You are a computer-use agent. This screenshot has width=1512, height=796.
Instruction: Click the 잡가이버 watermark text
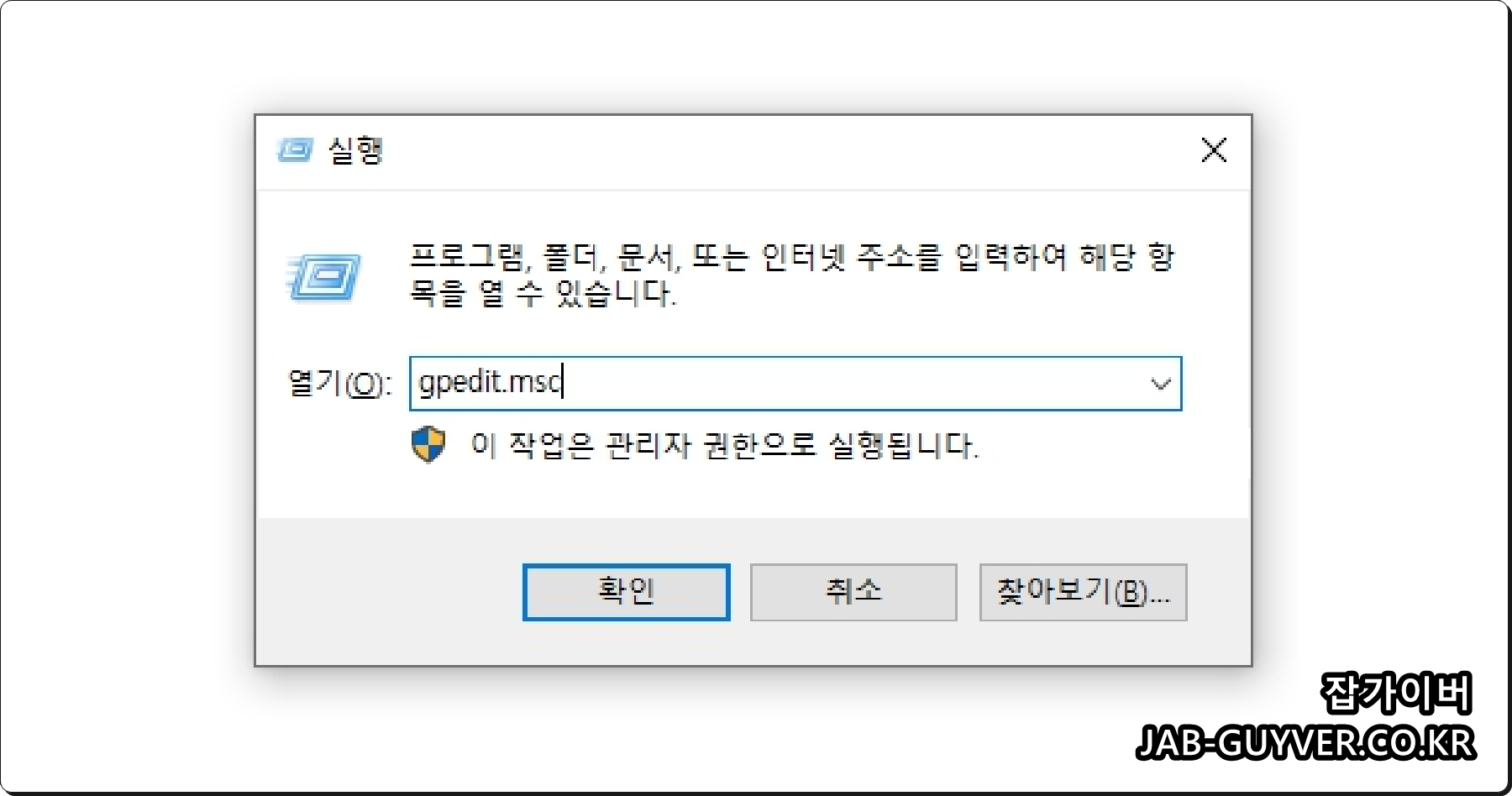click(x=1396, y=694)
